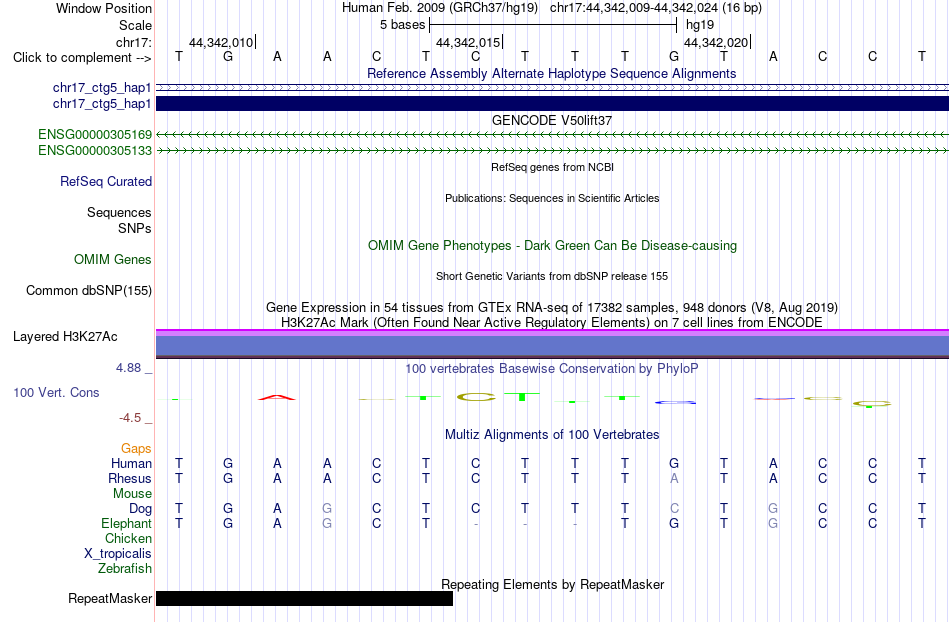Open ENSG00000305169 gene track label
Screen dimensions: 950x622
coord(95,134)
